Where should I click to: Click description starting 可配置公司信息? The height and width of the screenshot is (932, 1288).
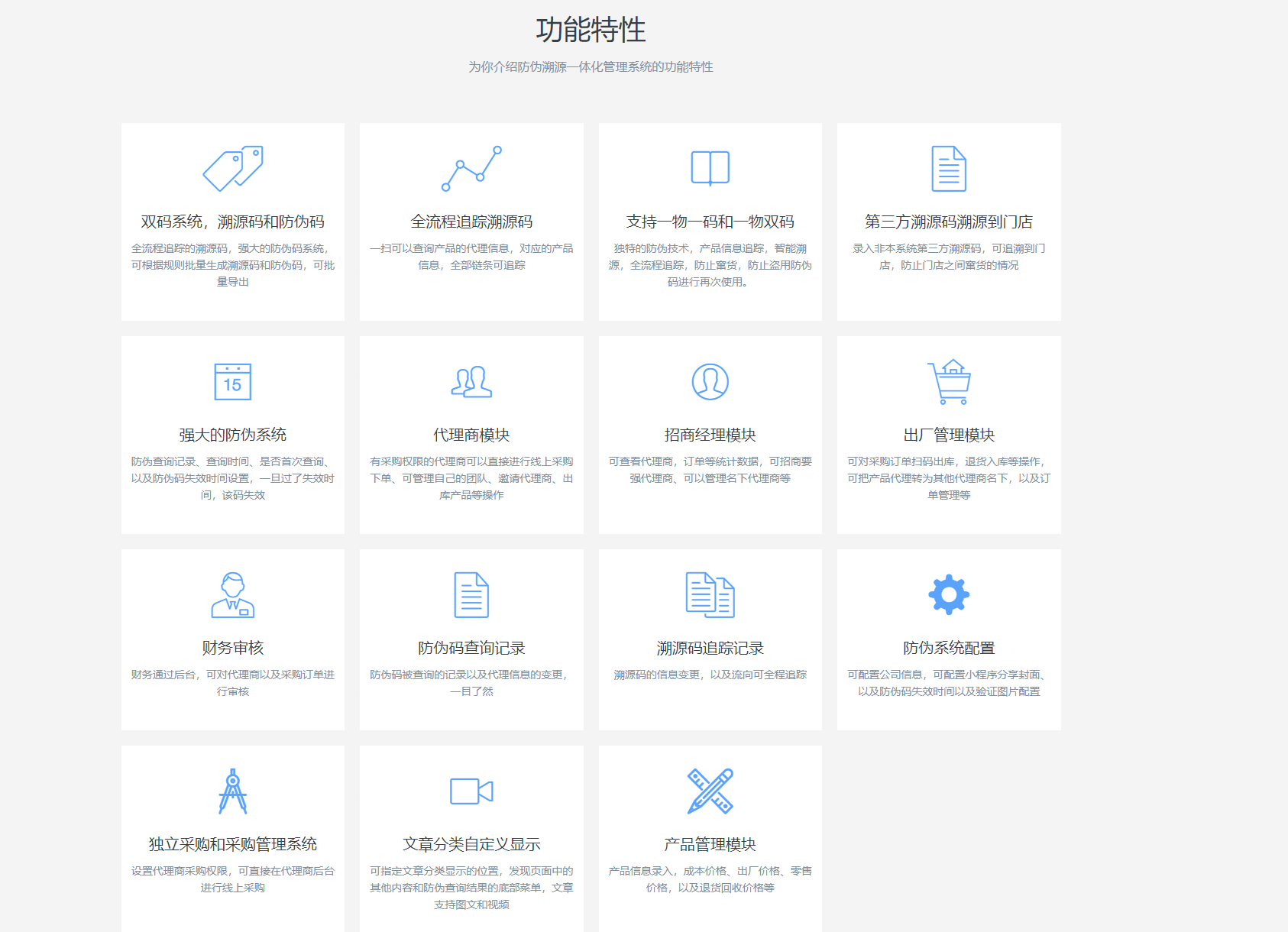point(949,683)
